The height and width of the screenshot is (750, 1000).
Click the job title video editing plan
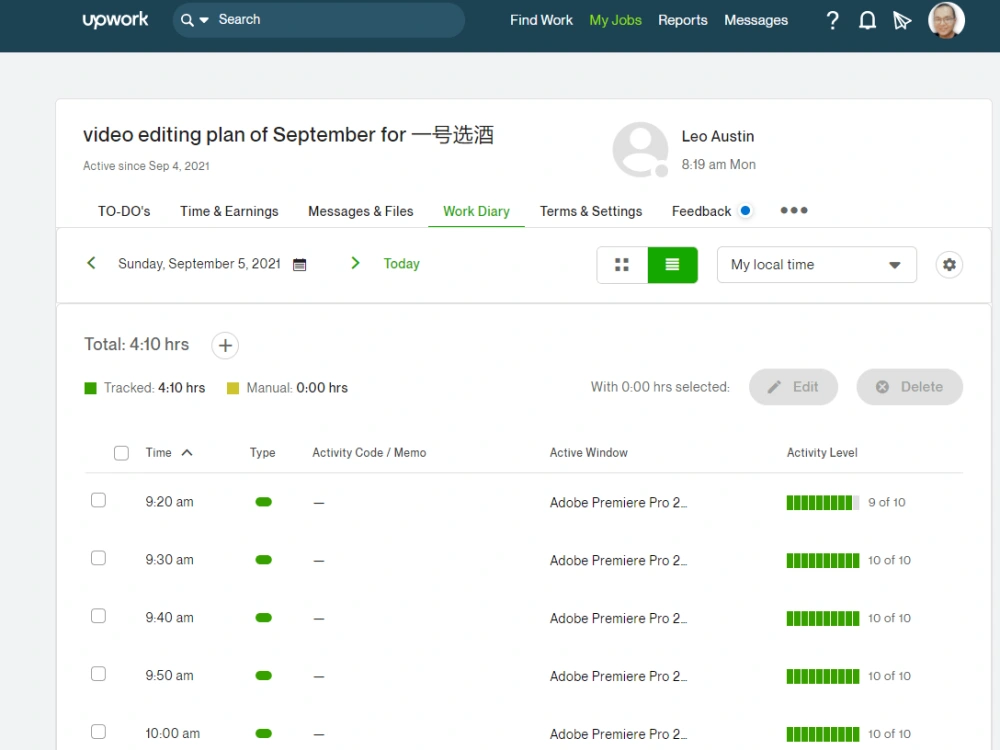tap(288, 135)
